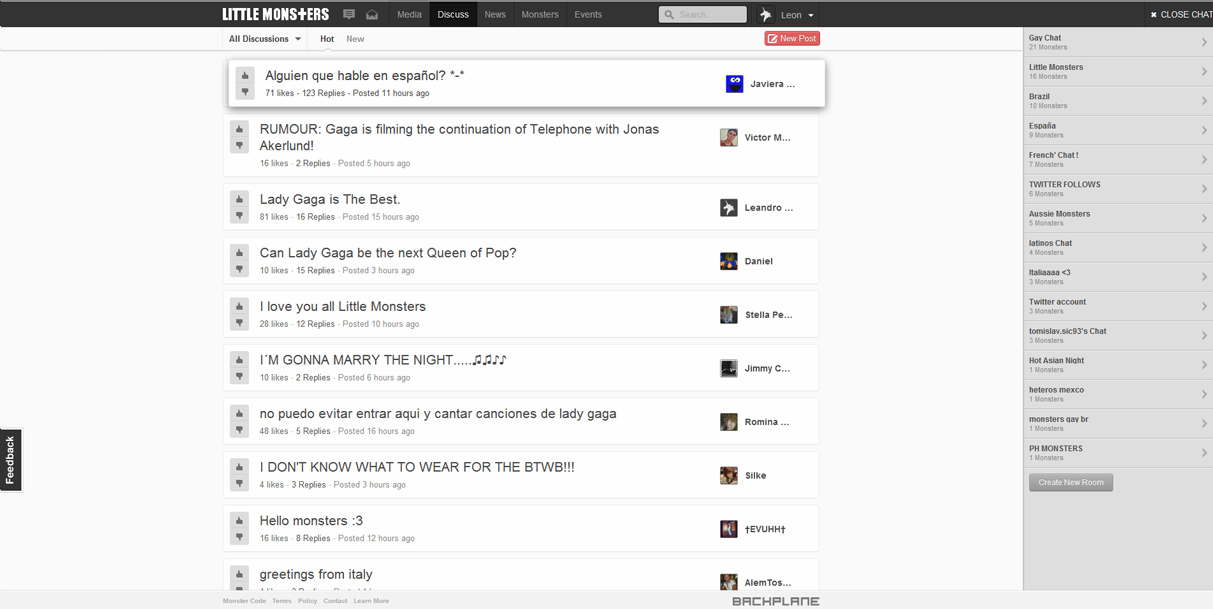Open the Monster Code footer link

[x=244, y=601]
